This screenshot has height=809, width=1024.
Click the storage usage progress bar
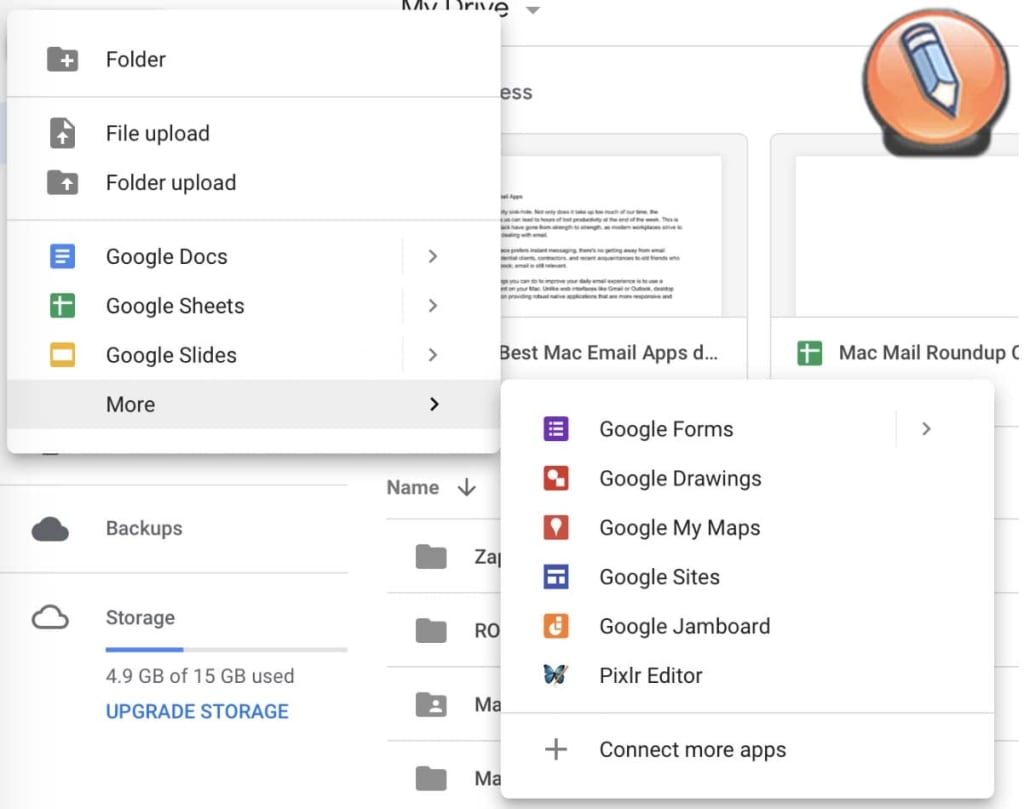coord(226,649)
